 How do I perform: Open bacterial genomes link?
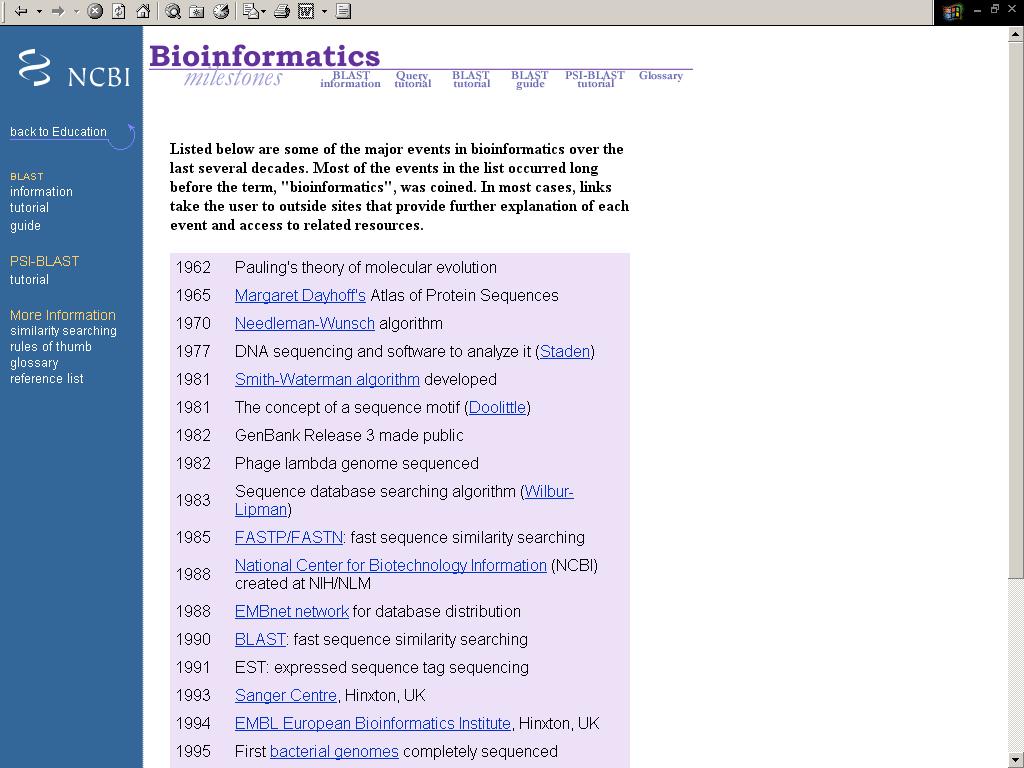click(x=334, y=752)
